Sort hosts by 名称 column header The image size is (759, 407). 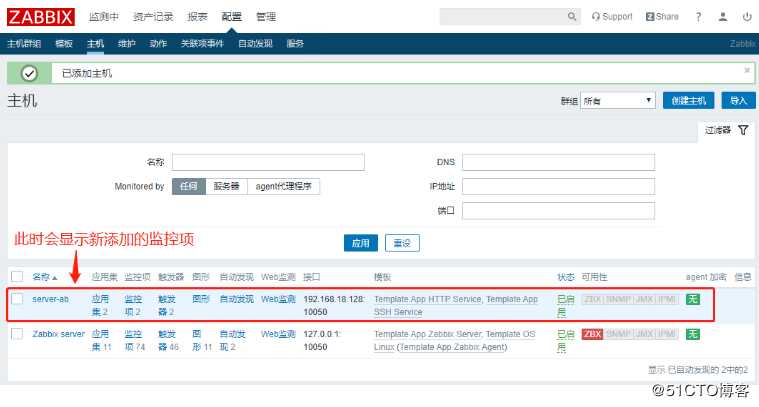(45, 277)
